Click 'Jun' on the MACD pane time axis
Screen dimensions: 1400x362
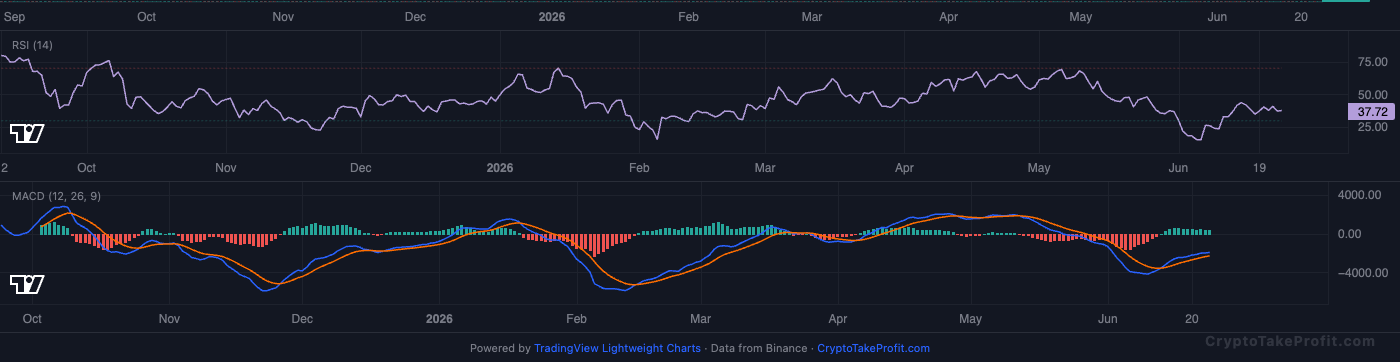tap(1107, 319)
